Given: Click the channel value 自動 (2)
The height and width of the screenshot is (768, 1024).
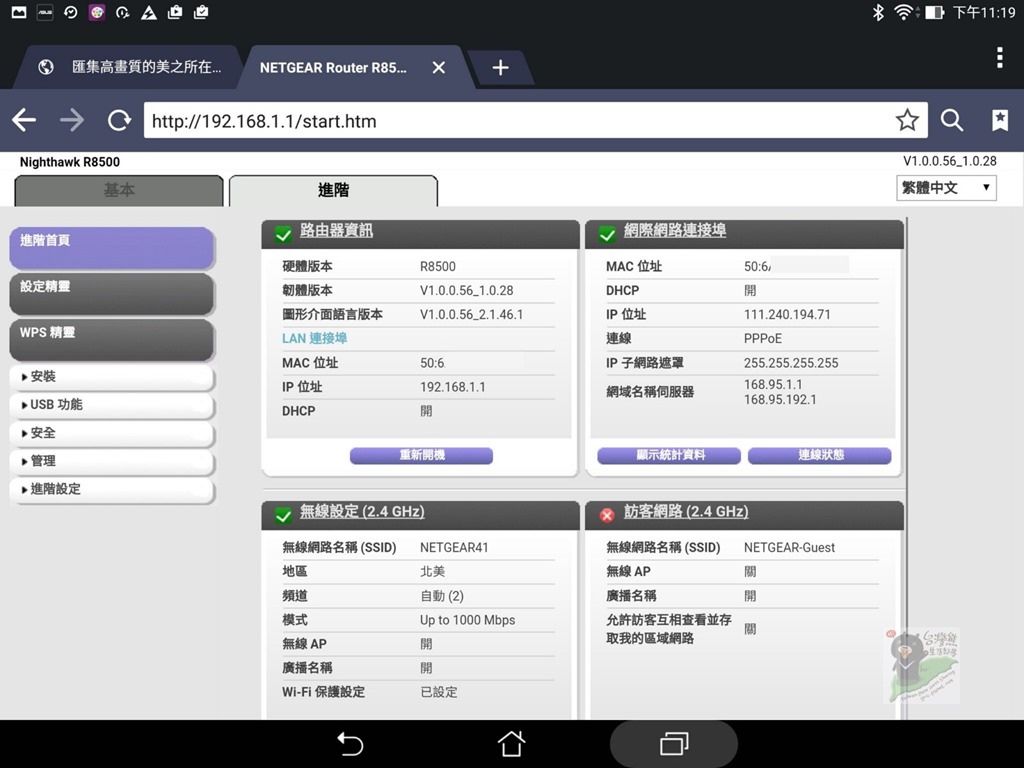Looking at the screenshot, I should point(441,596).
